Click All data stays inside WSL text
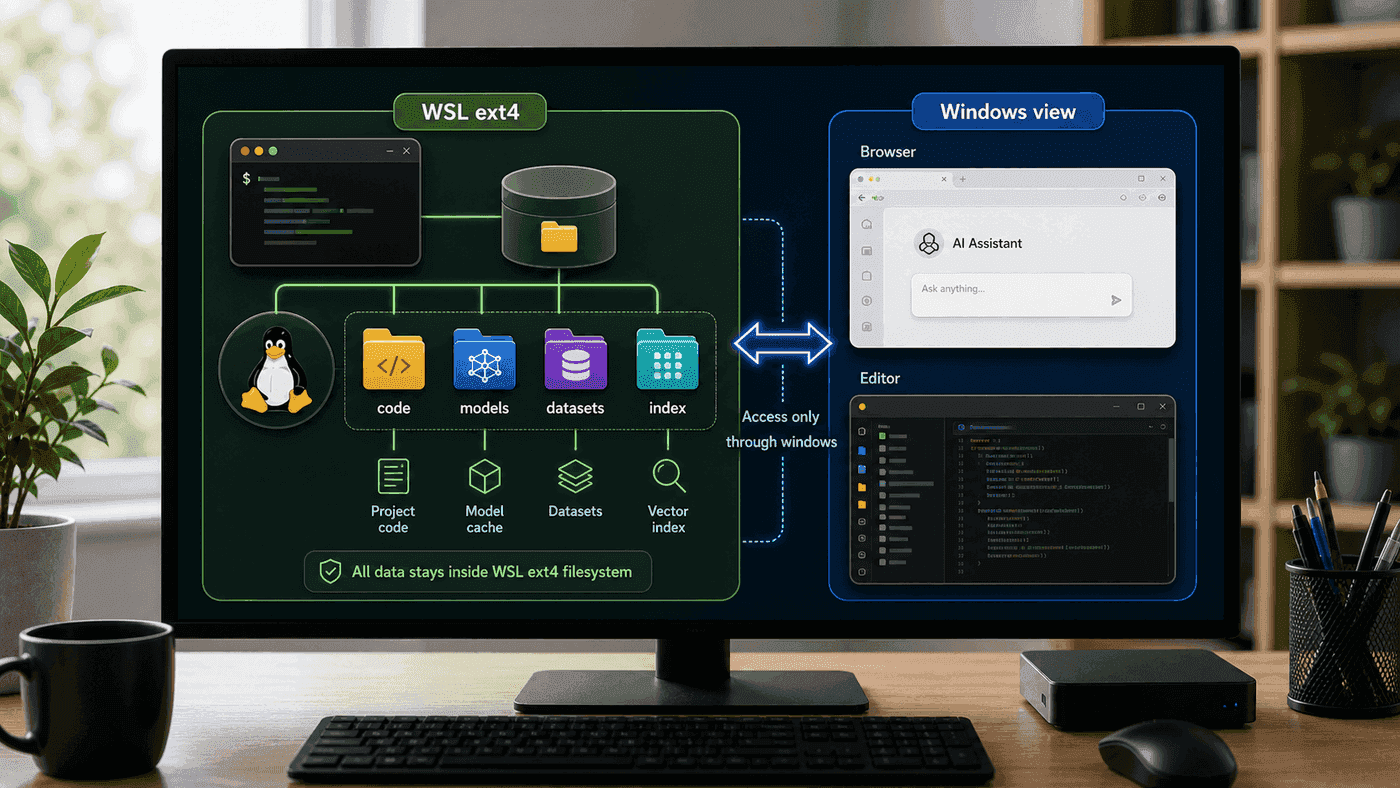The height and width of the screenshot is (788, 1400). [x=492, y=572]
